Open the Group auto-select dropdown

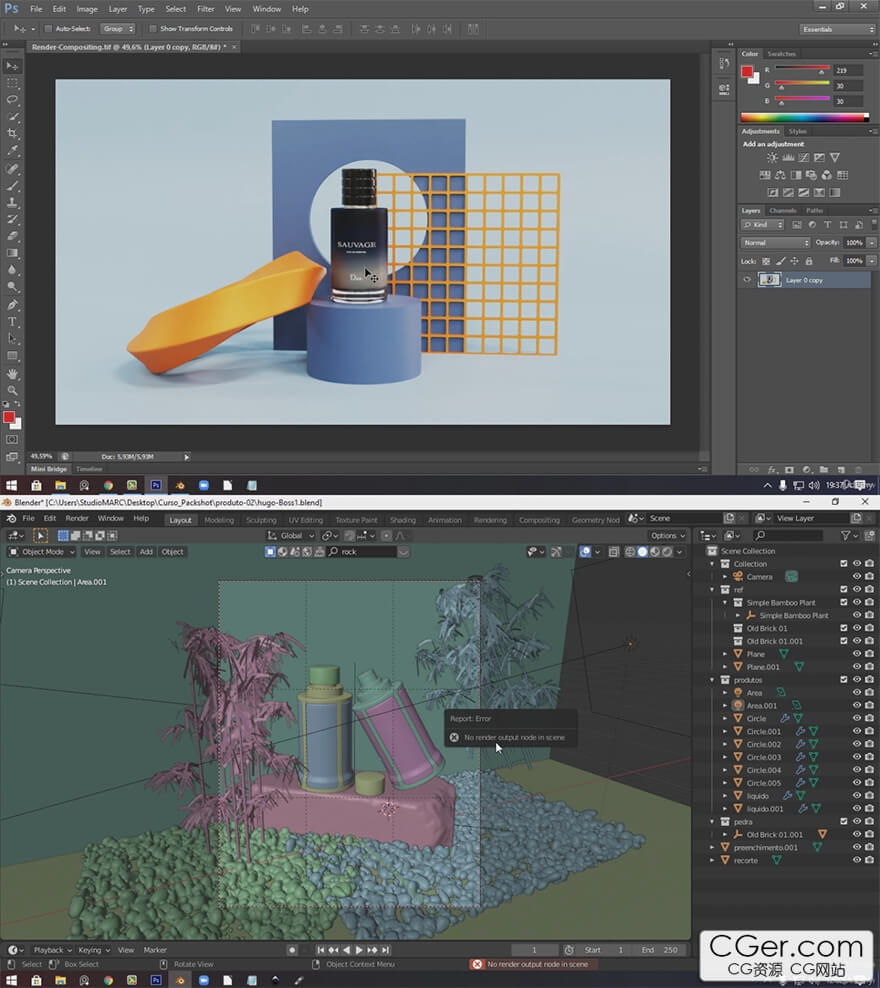[118, 28]
